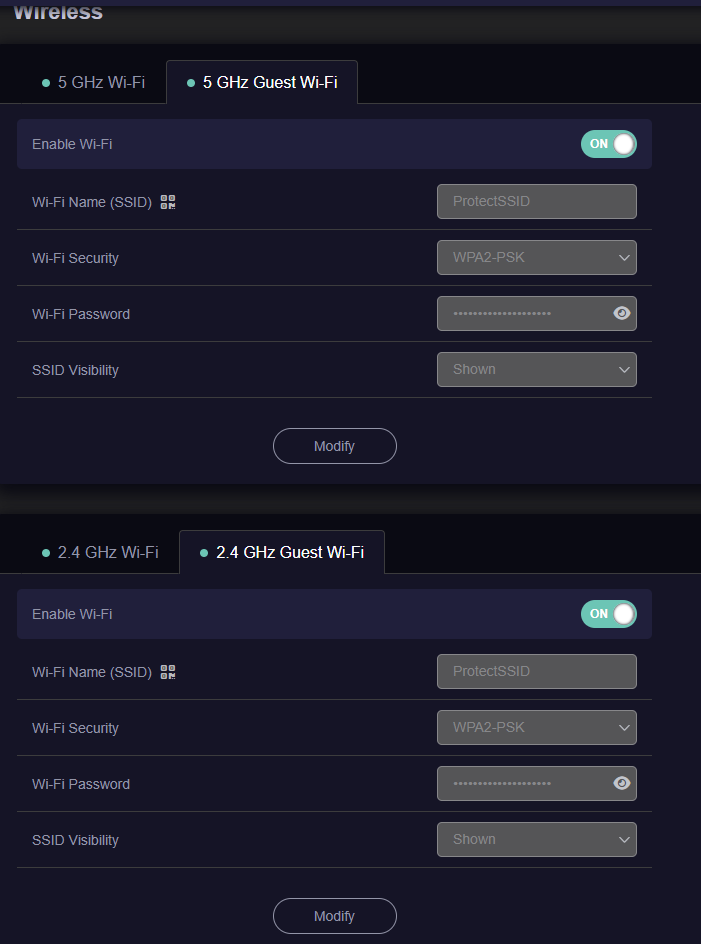Switch to the 2.4 GHz Wi-Fi tab
This screenshot has height=944, width=701.
tap(100, 552)
